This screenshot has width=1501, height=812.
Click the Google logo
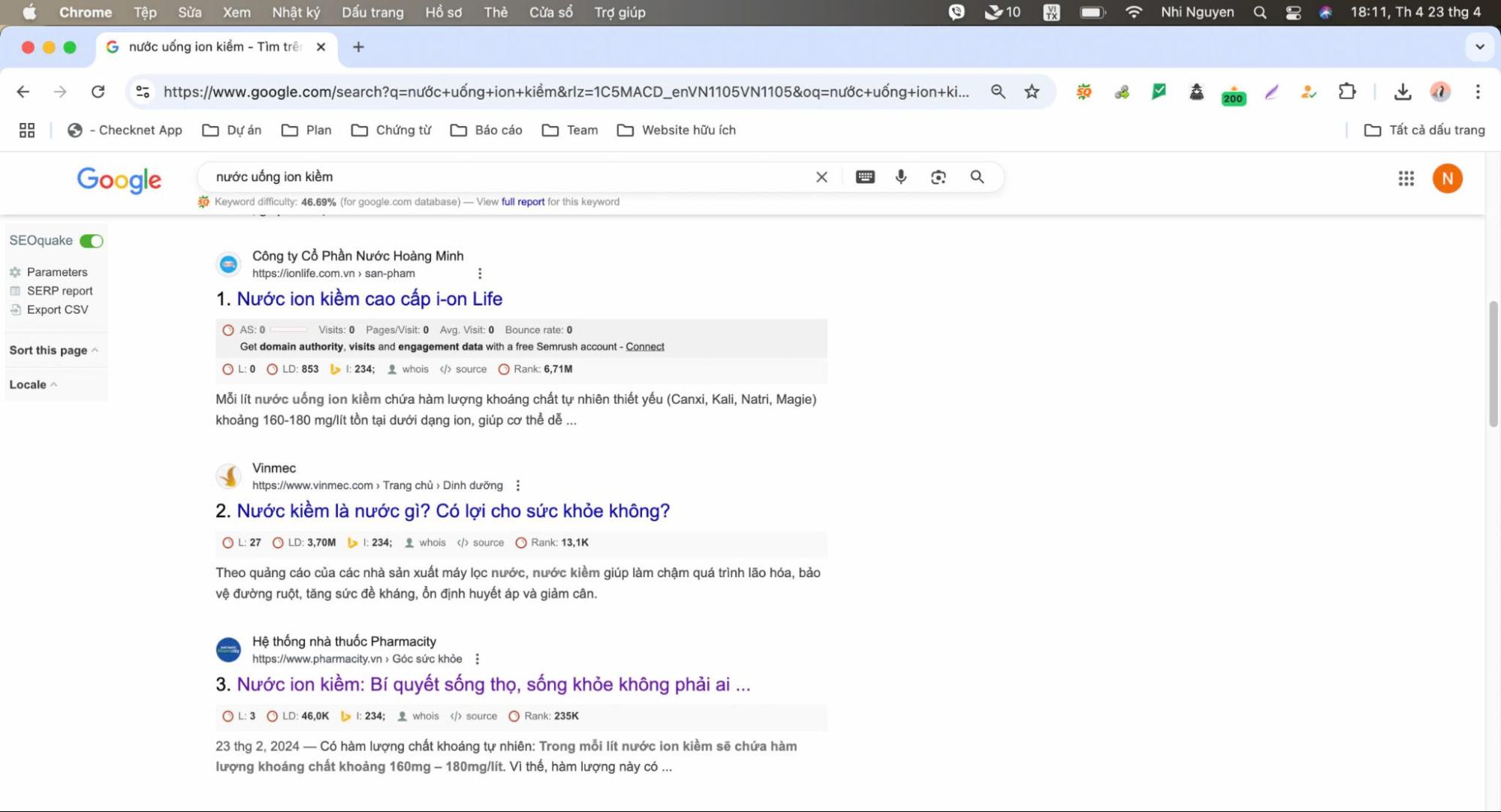[119, 179]
